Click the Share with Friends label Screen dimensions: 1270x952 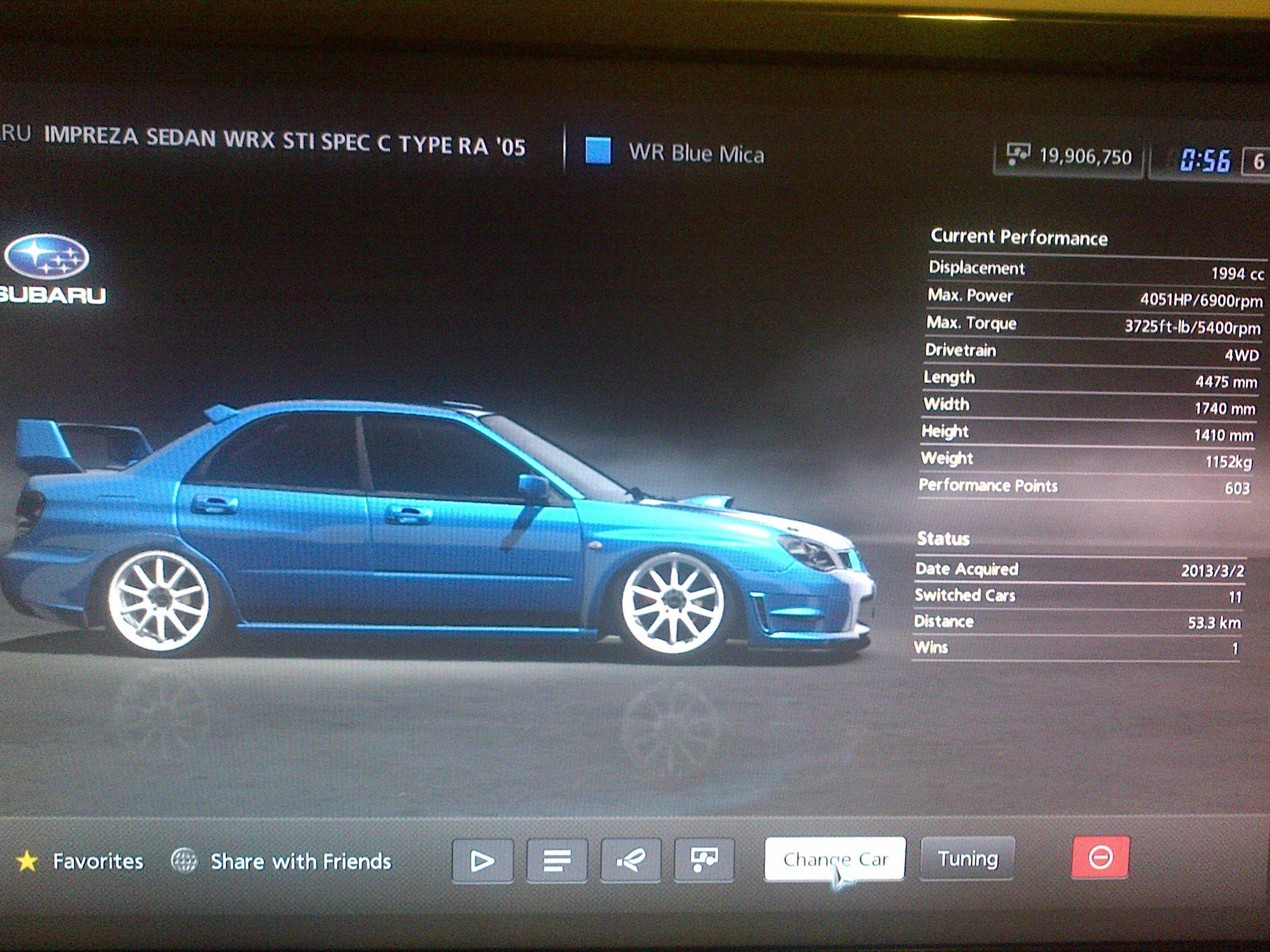301,861
